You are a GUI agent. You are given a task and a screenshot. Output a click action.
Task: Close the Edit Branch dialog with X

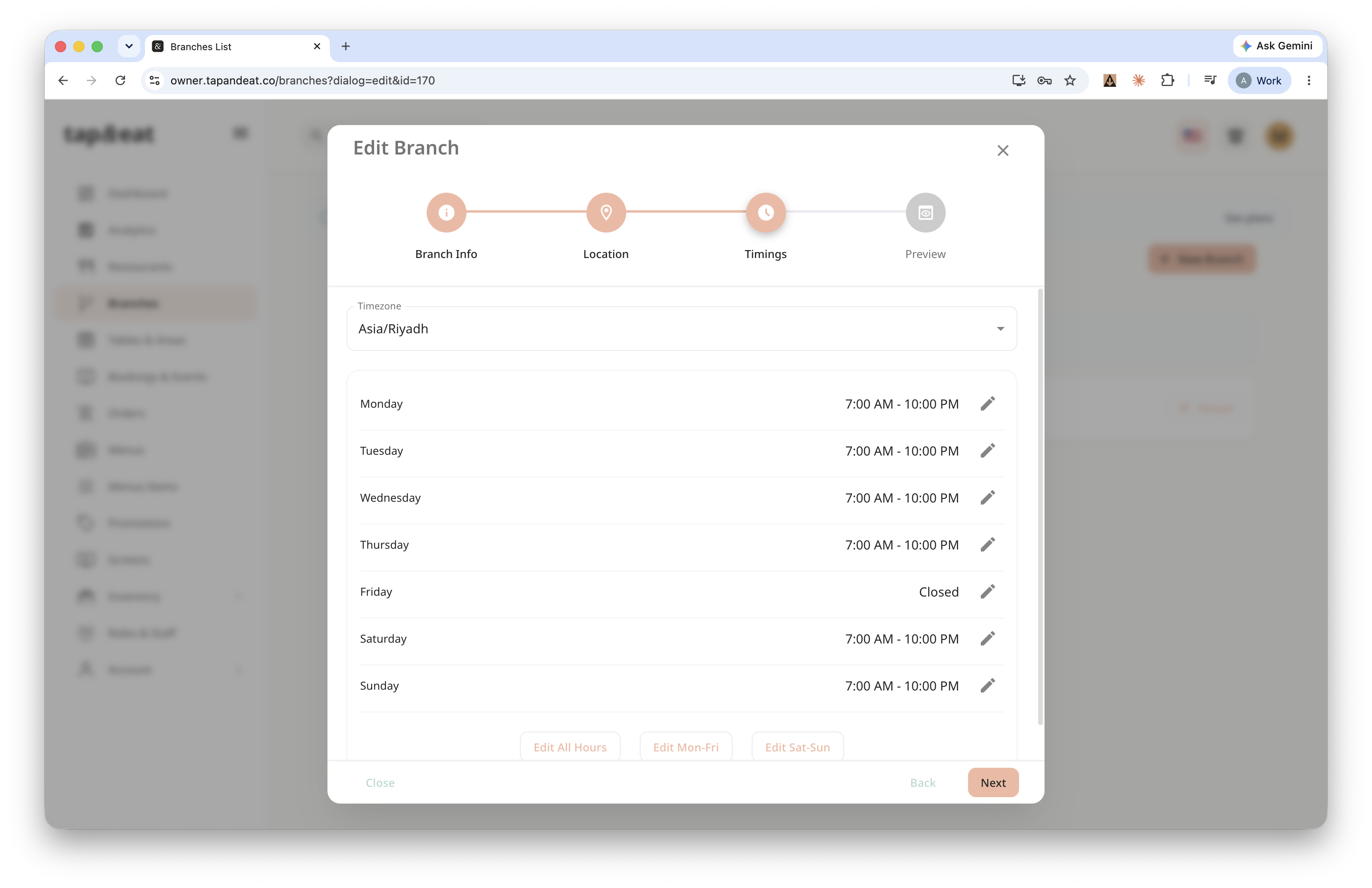click(x=1003, y=151)
